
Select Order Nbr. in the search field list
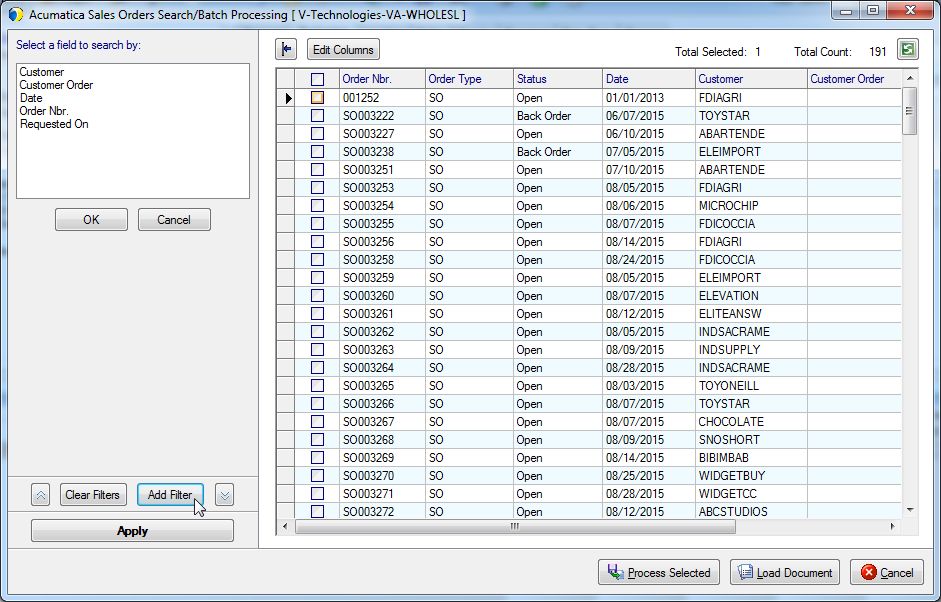pyautogui.click(x=44, y=111)
